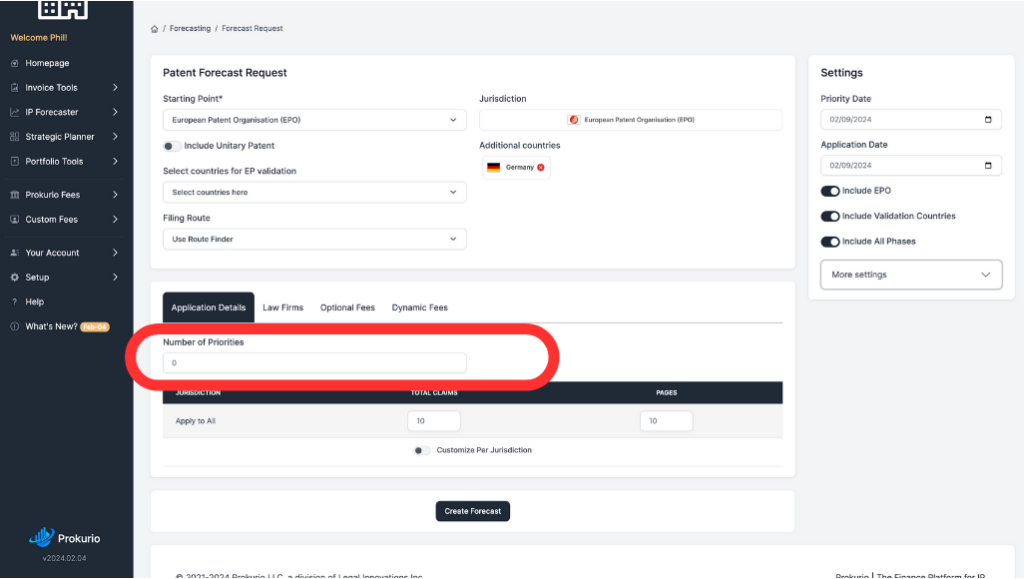Open the Application Date calendar picker
Screen dimensions: 1024x579
click(x=987, y=166)
